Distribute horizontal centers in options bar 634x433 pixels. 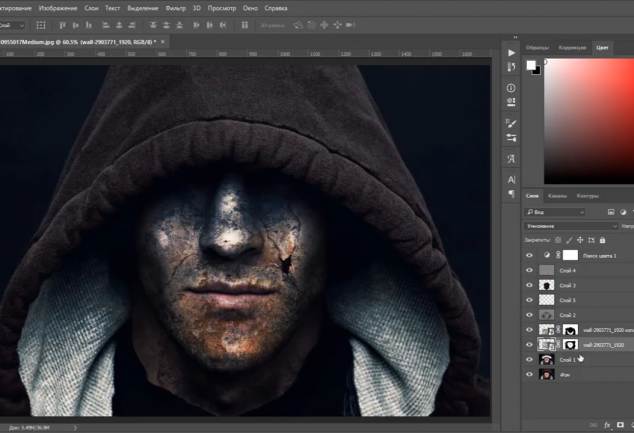tap(209, 25)
